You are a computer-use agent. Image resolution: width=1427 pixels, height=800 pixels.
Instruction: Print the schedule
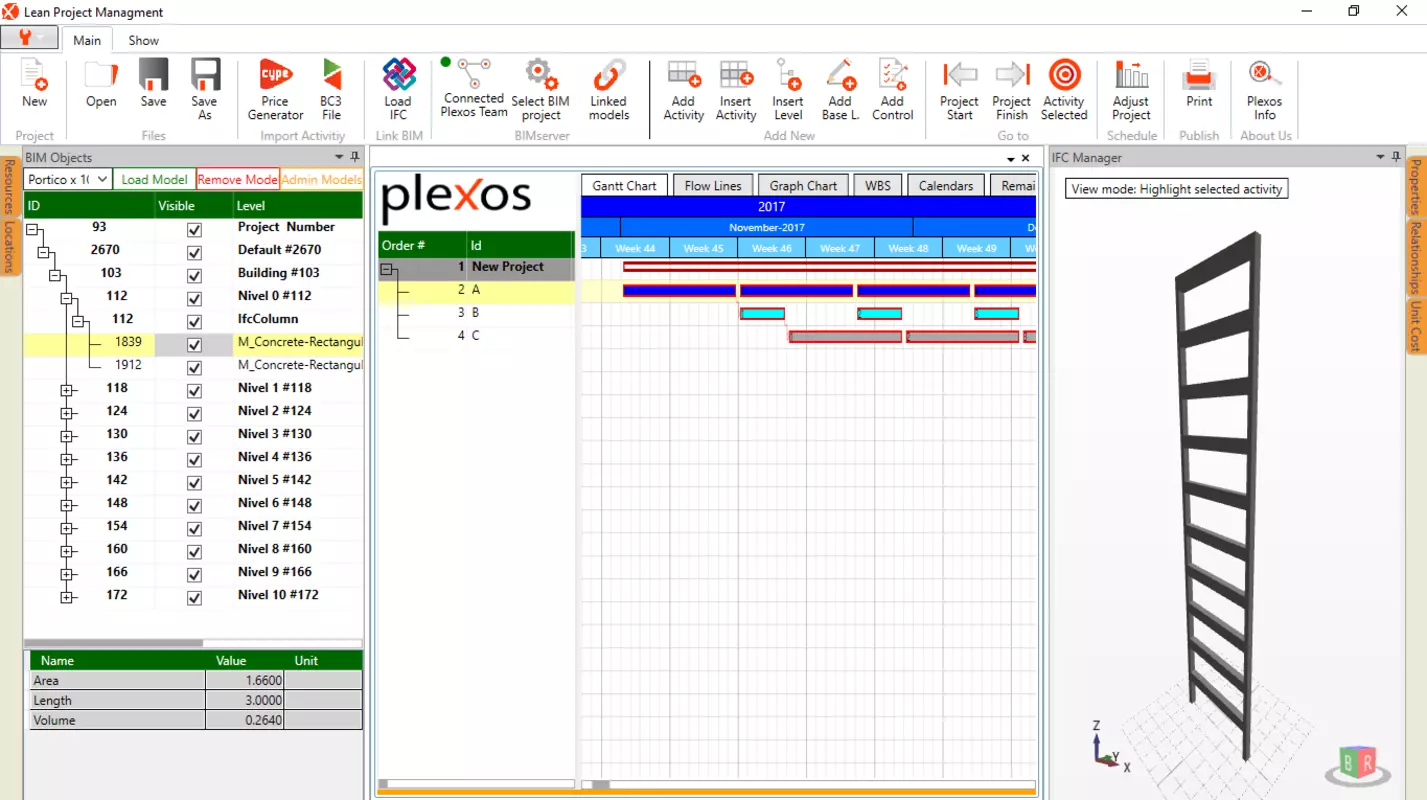pos(1199,83)
